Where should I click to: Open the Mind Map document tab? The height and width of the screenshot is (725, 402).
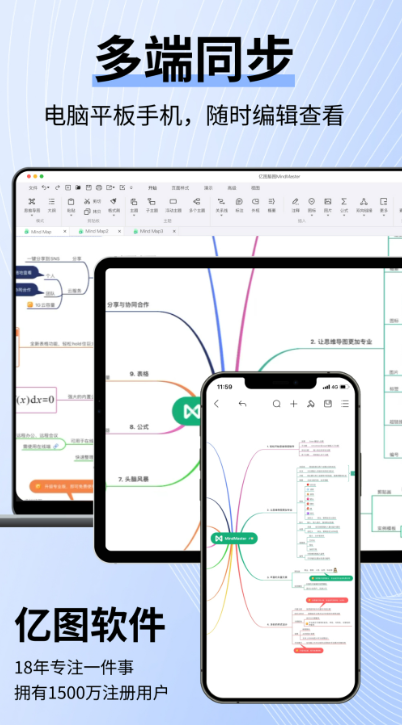pos(41,231)
